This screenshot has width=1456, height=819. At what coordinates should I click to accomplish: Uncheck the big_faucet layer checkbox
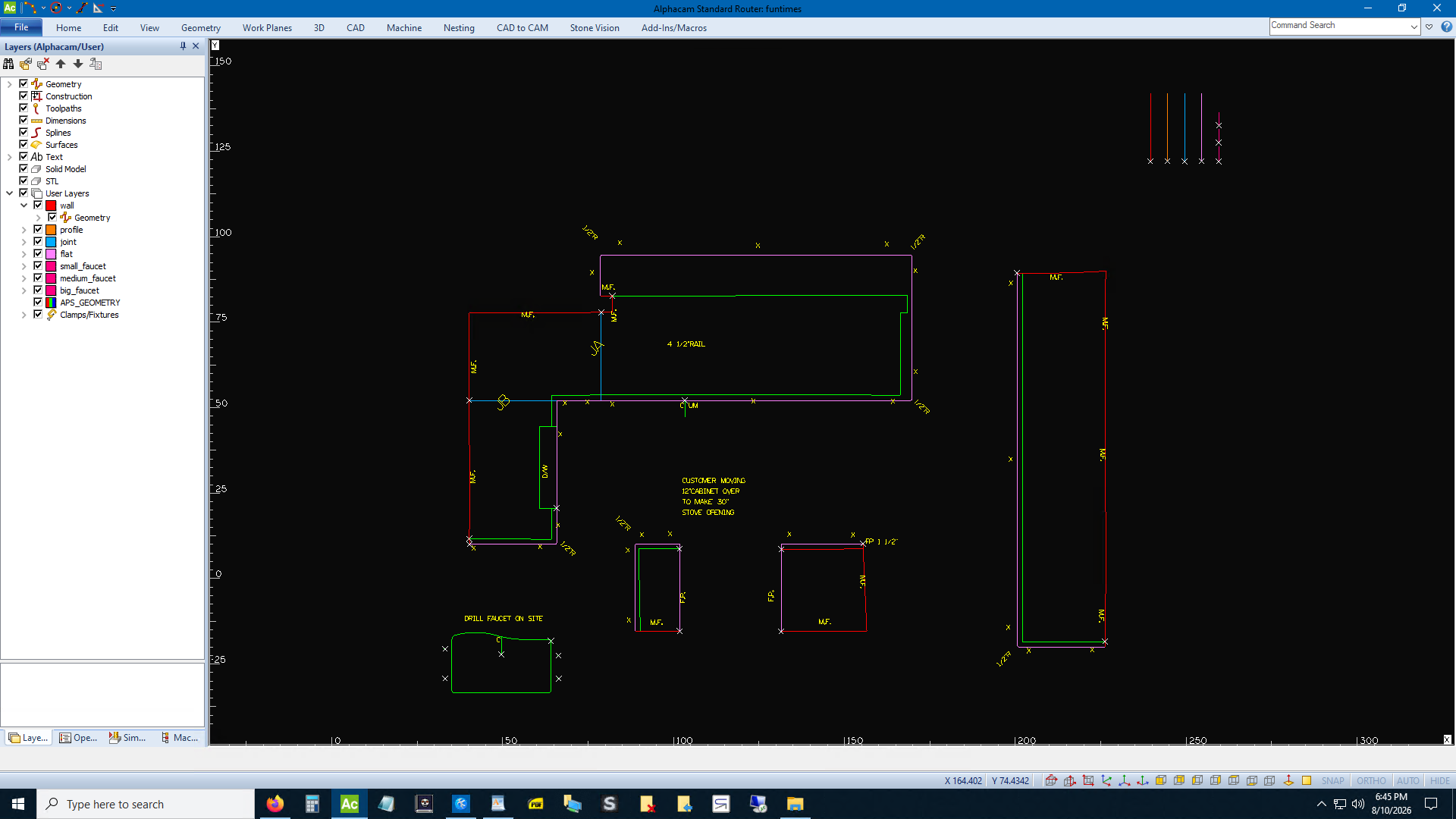(x=38, y=290)
